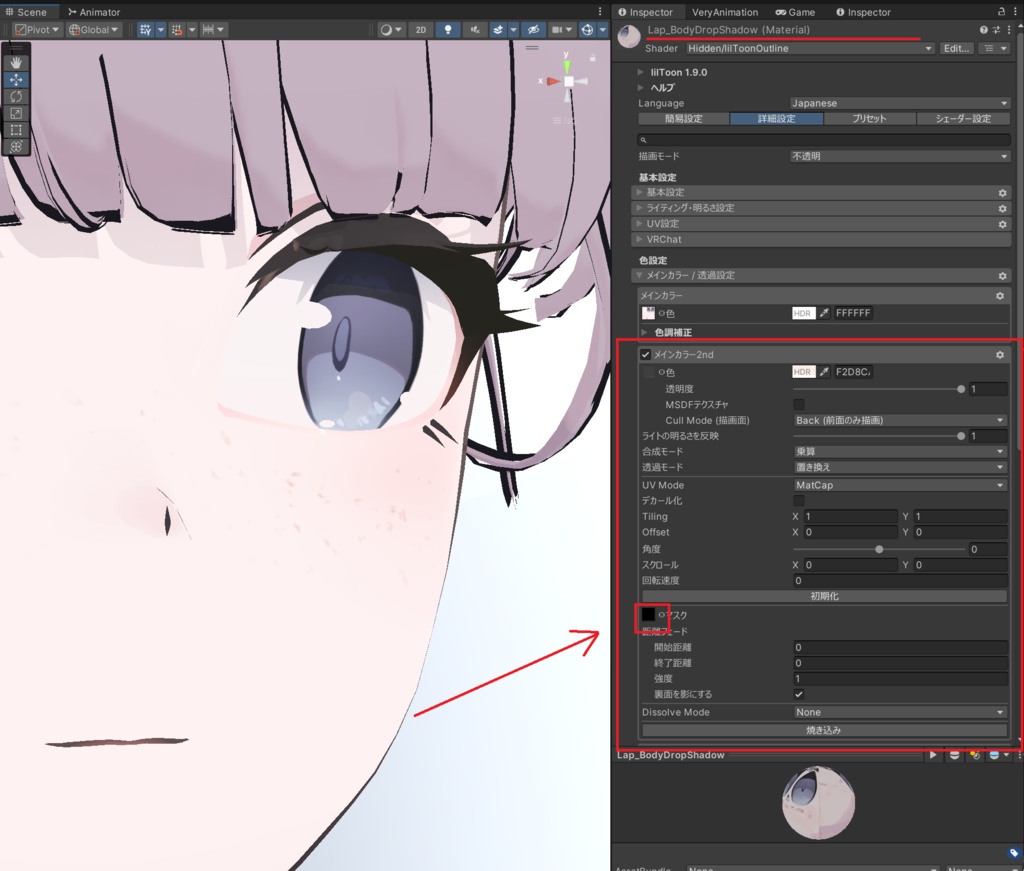Open the material help question mark icon
The height and width of the screenshot is (871, 1024).
(x=984, y=30)
